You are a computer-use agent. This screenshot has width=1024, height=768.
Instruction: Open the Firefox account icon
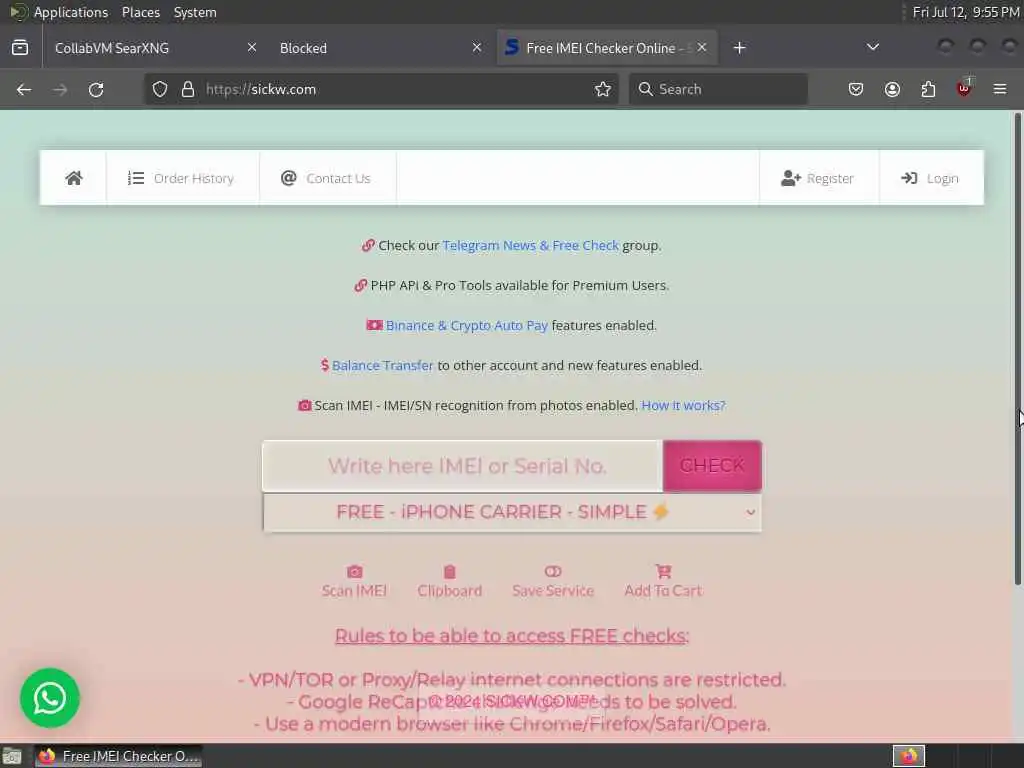tap(892, 89)
